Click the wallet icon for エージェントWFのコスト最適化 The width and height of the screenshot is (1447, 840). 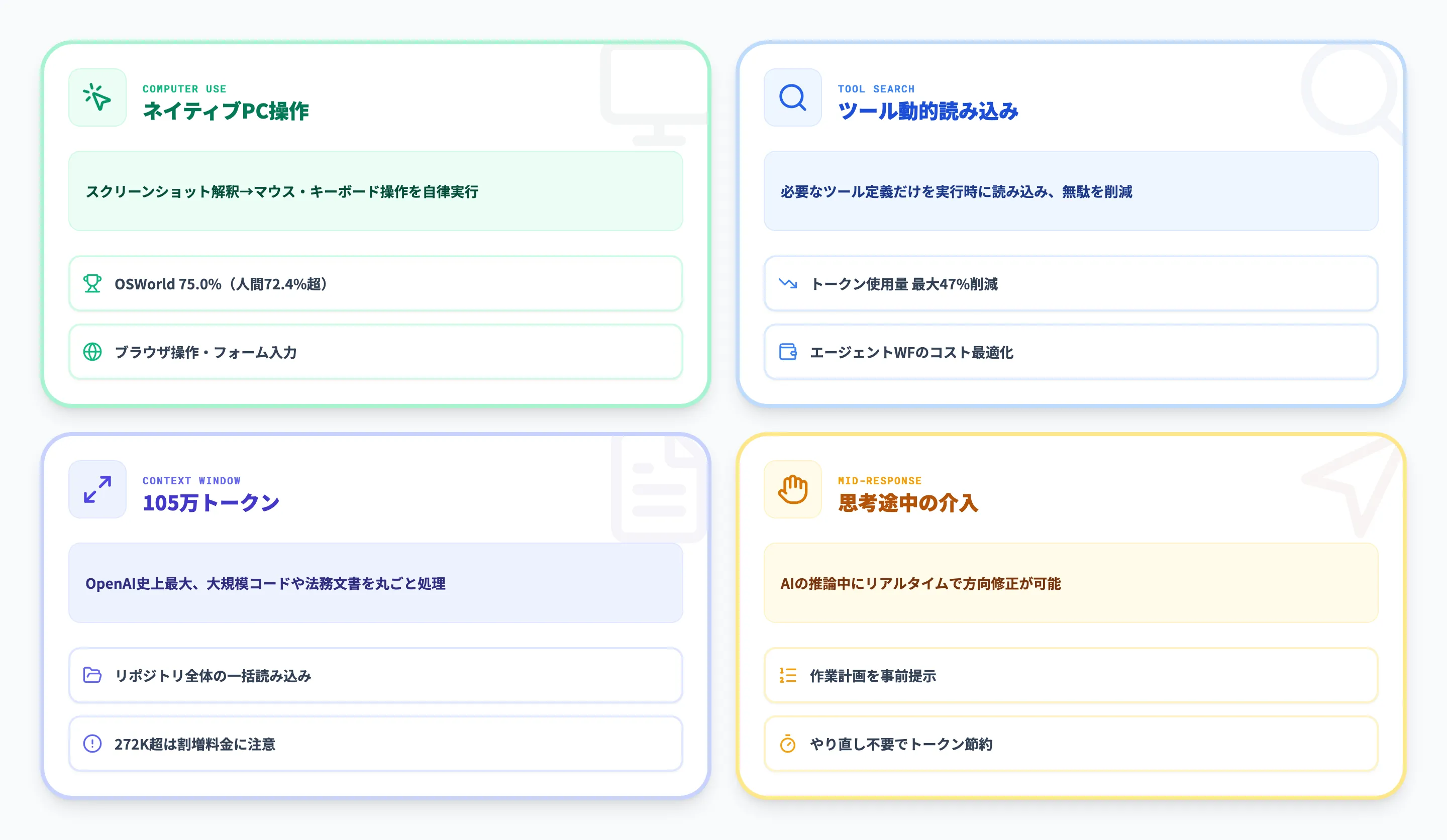pyautogui.click(x=787, y=353)
